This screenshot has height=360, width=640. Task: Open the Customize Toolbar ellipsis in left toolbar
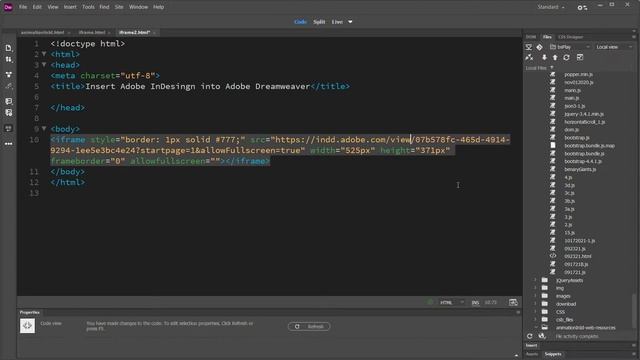click(9, 144)
